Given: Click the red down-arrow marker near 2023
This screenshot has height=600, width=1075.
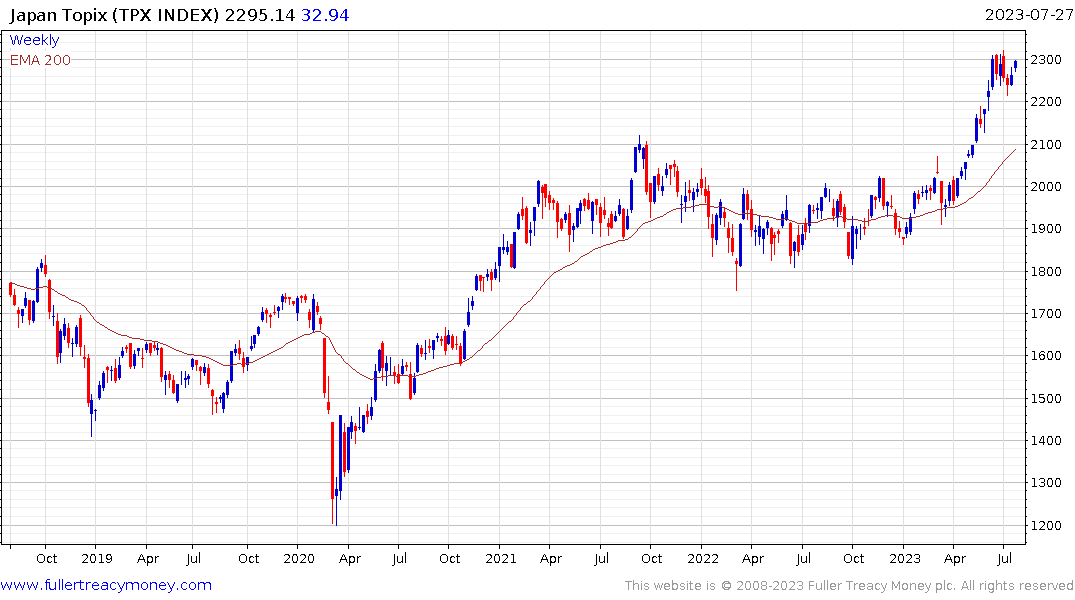Looking at the screenshot, I should click(938, 166).
